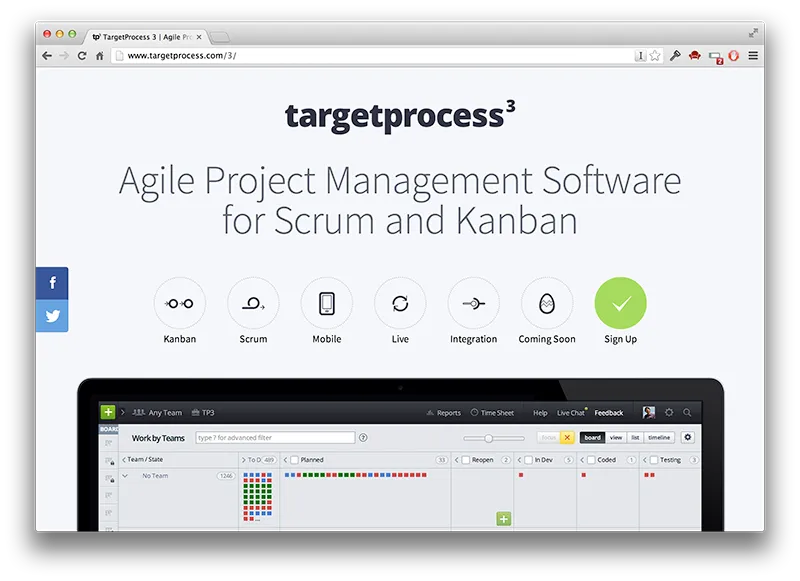Image resolution: width=800 pixels, height=581 pixels.
Task: Open Reports in the app header
Action: pos(443,413)
